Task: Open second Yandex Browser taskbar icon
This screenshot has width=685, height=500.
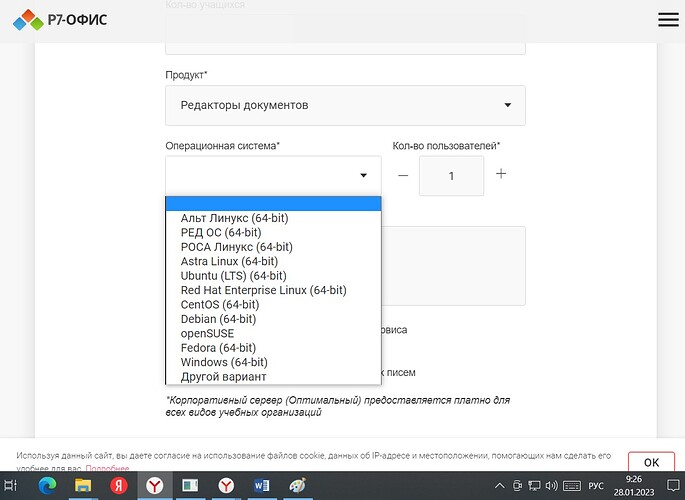Action: point(226,485)
